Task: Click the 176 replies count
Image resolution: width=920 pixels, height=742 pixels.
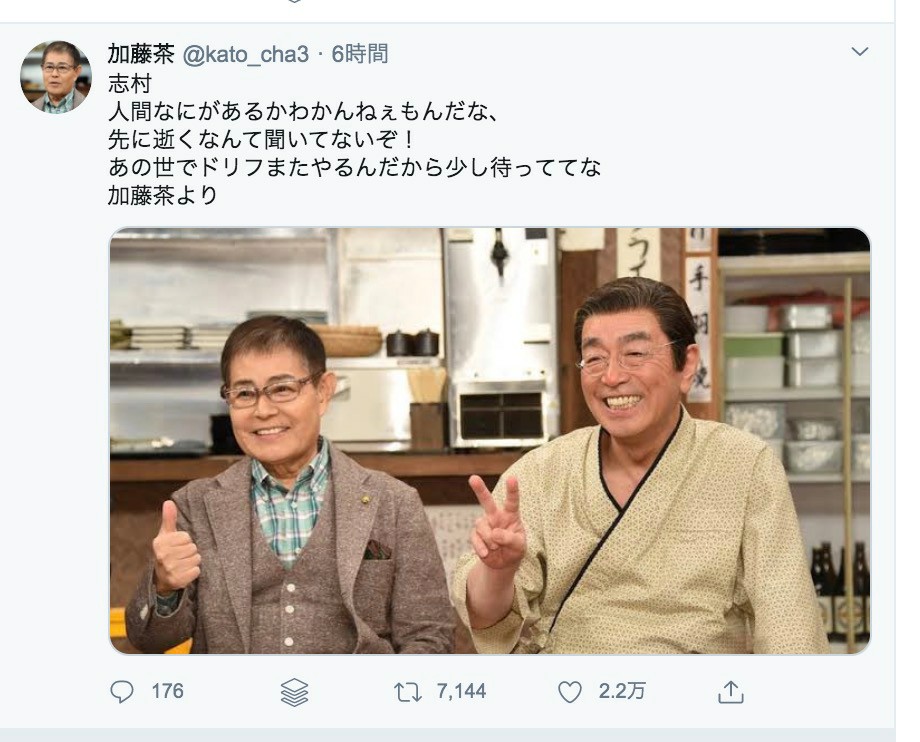Action: pos(167,691)
